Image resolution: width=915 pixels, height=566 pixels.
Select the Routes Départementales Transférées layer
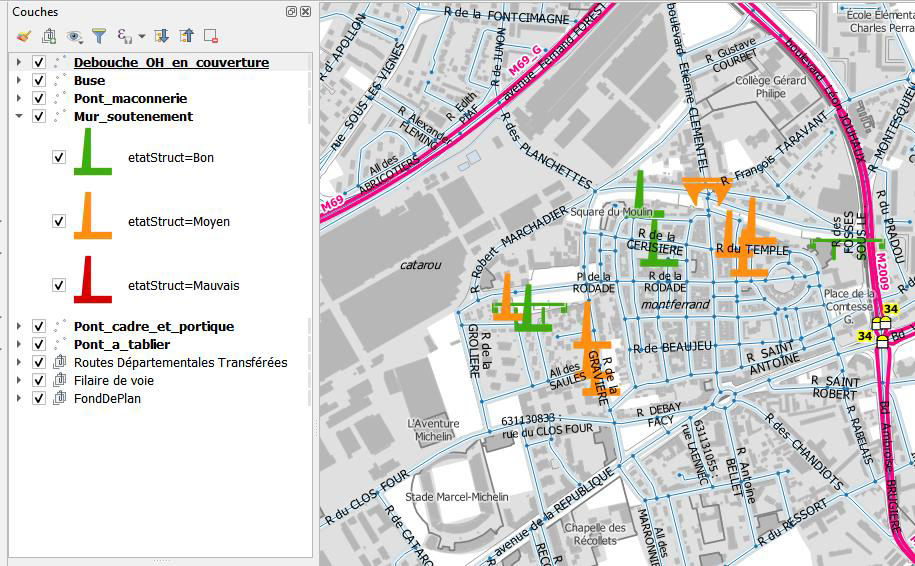180,362
